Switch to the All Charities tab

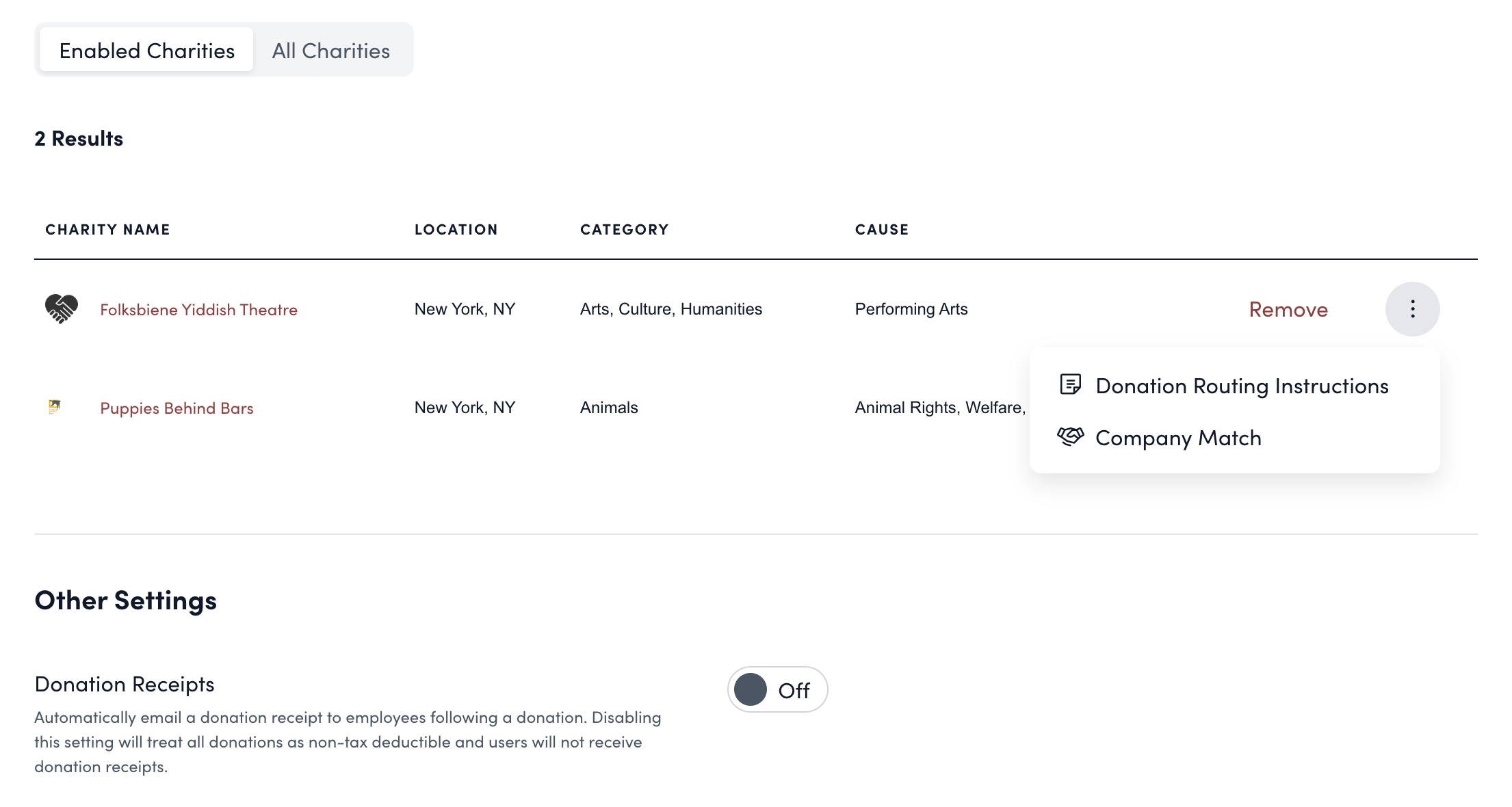tap(331, 51)
